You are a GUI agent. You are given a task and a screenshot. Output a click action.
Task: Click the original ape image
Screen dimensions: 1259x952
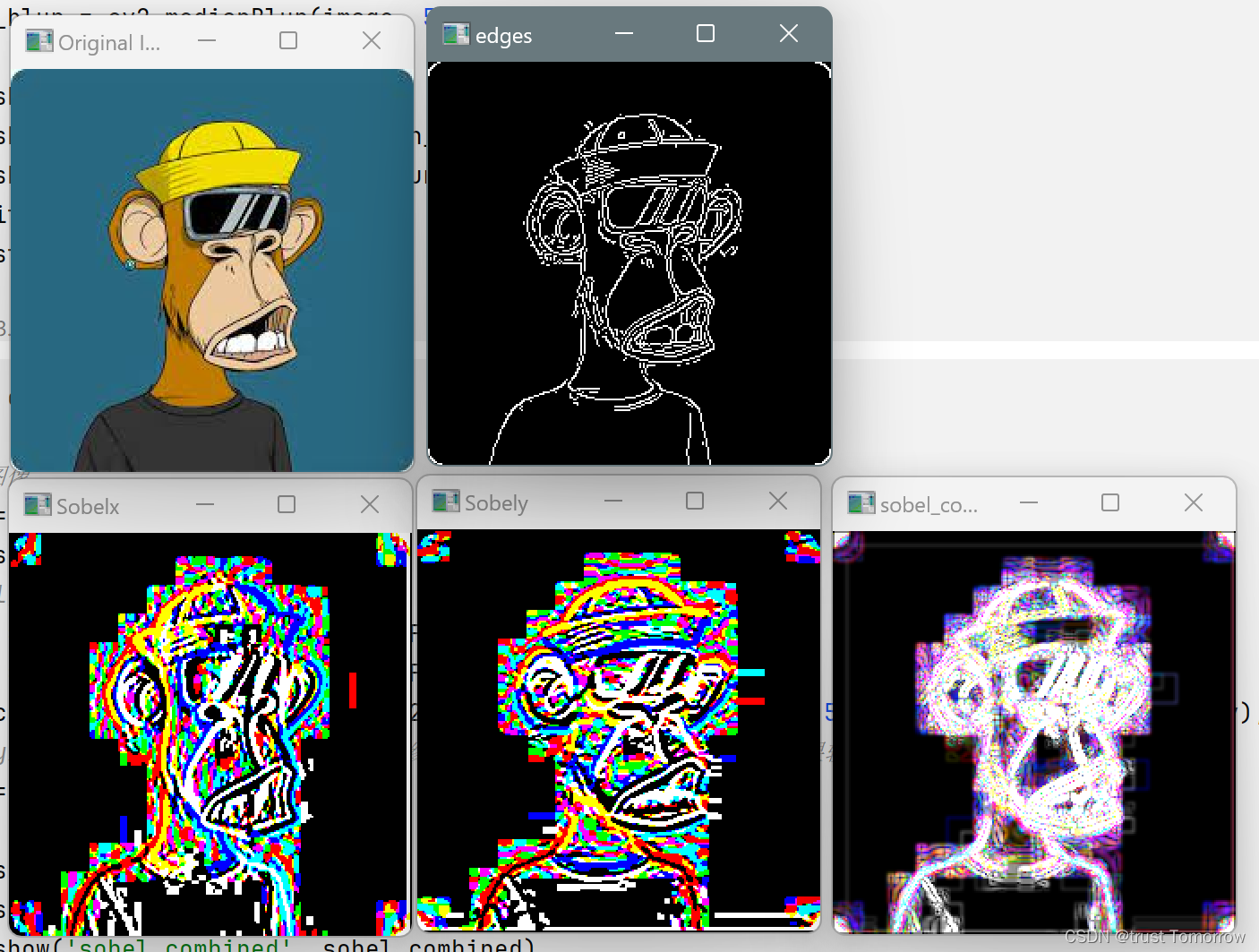click(212, 270)
